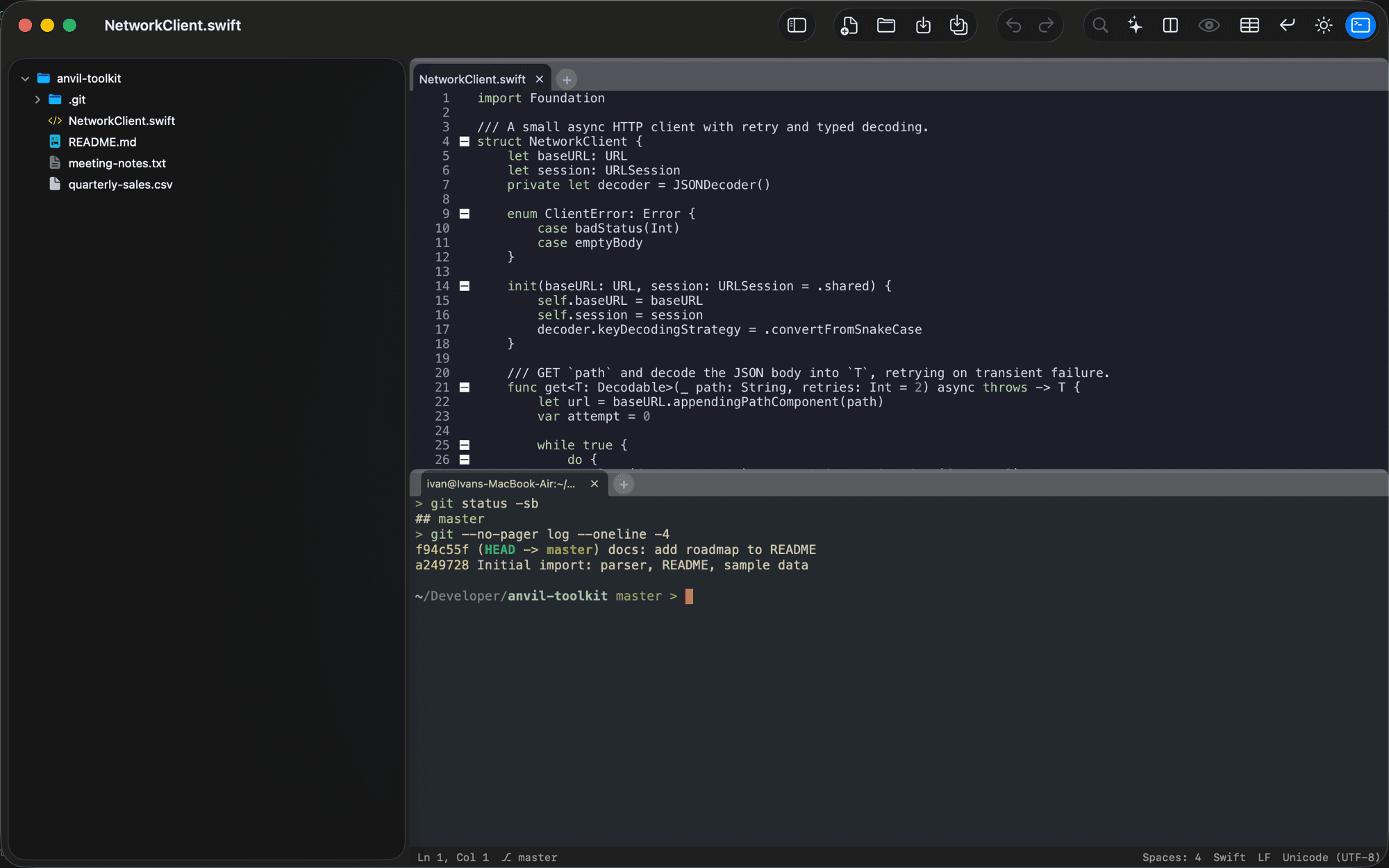
Task: Open the Spaces: 4 indentation menu
Action: [x=1172, y=858]
